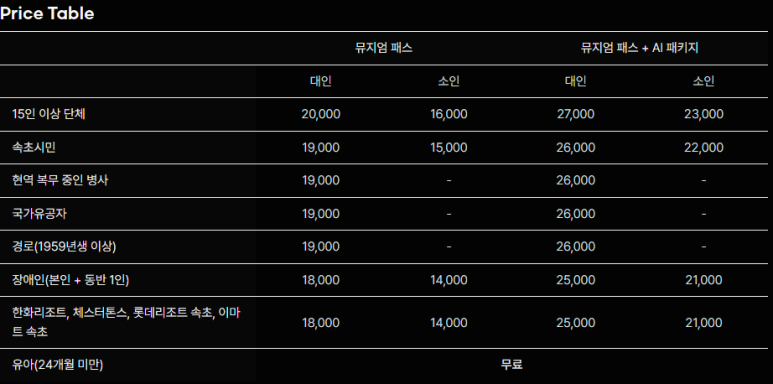The image size is (773, 384).
Task: Click the Price Table heading
Action: point(47,13)
